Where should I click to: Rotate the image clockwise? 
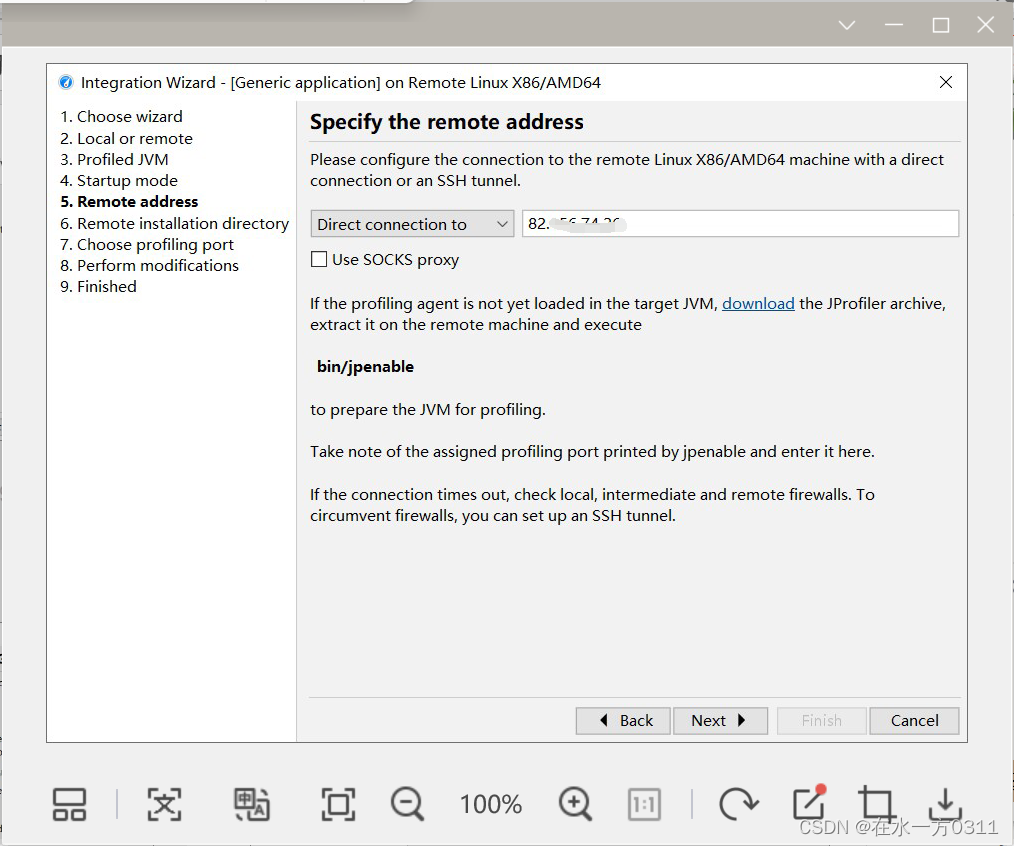tap(738, 804)
